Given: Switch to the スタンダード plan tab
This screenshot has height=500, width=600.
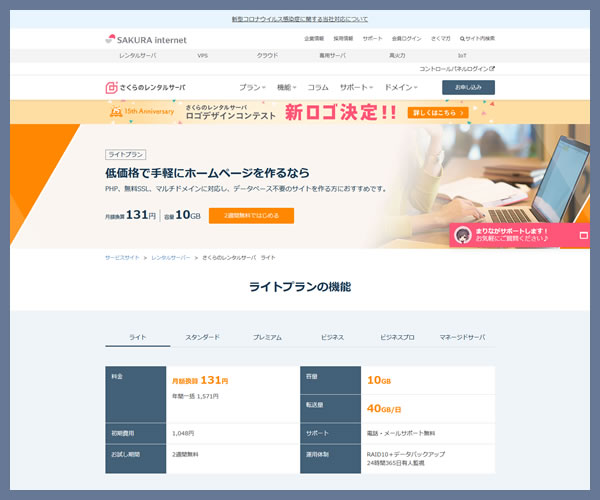Looking at the screenshot, I should (202, 337).
